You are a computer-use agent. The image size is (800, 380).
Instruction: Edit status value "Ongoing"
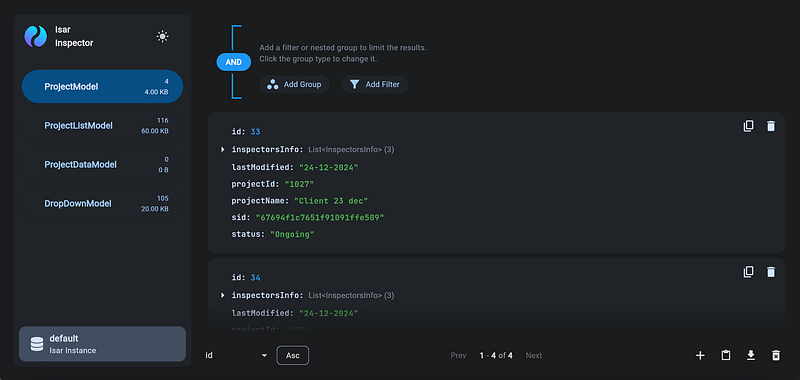point(292,234)
